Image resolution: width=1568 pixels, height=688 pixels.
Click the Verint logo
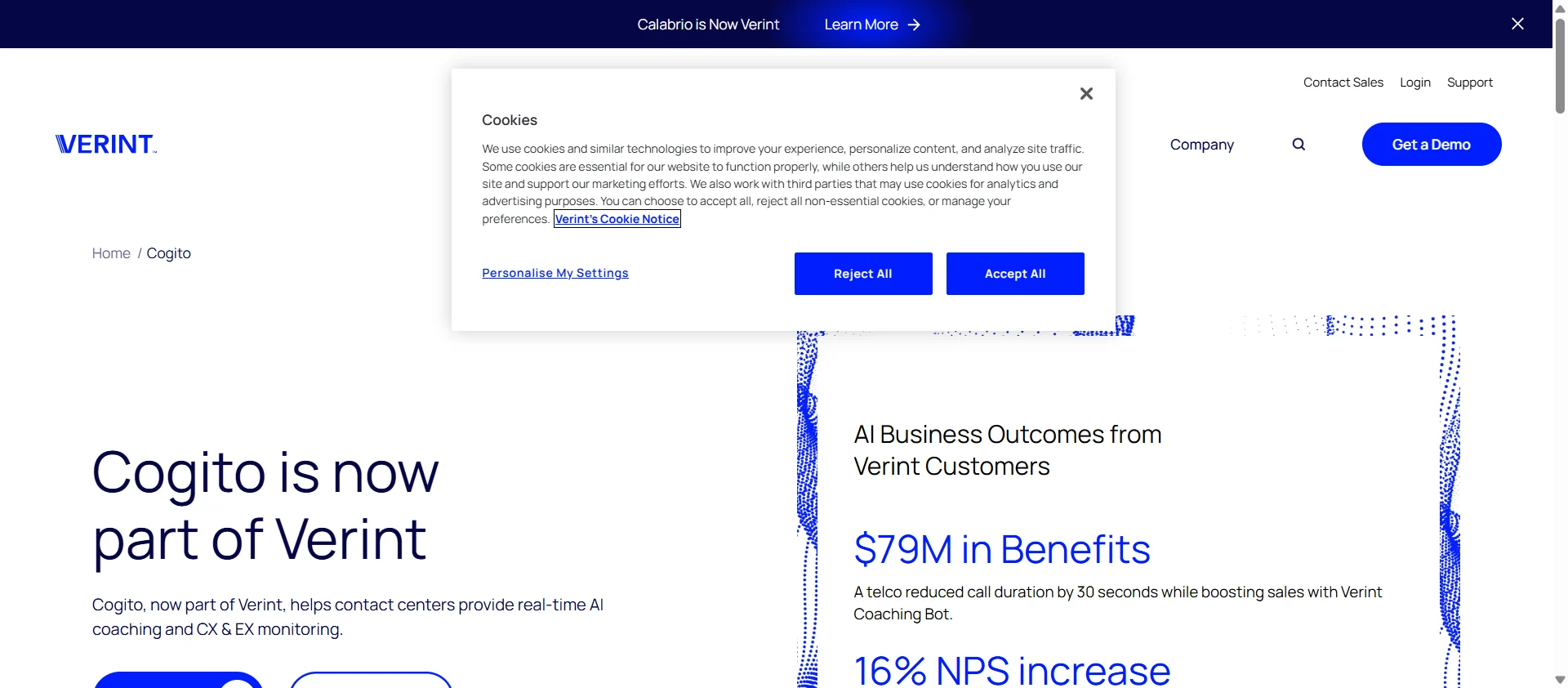coord(106,145)
